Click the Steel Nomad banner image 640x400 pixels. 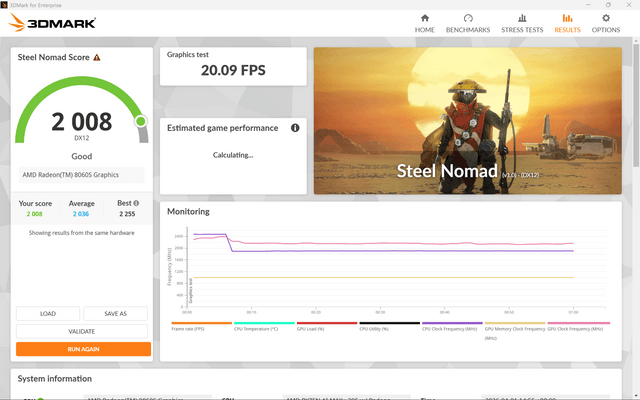467,121
